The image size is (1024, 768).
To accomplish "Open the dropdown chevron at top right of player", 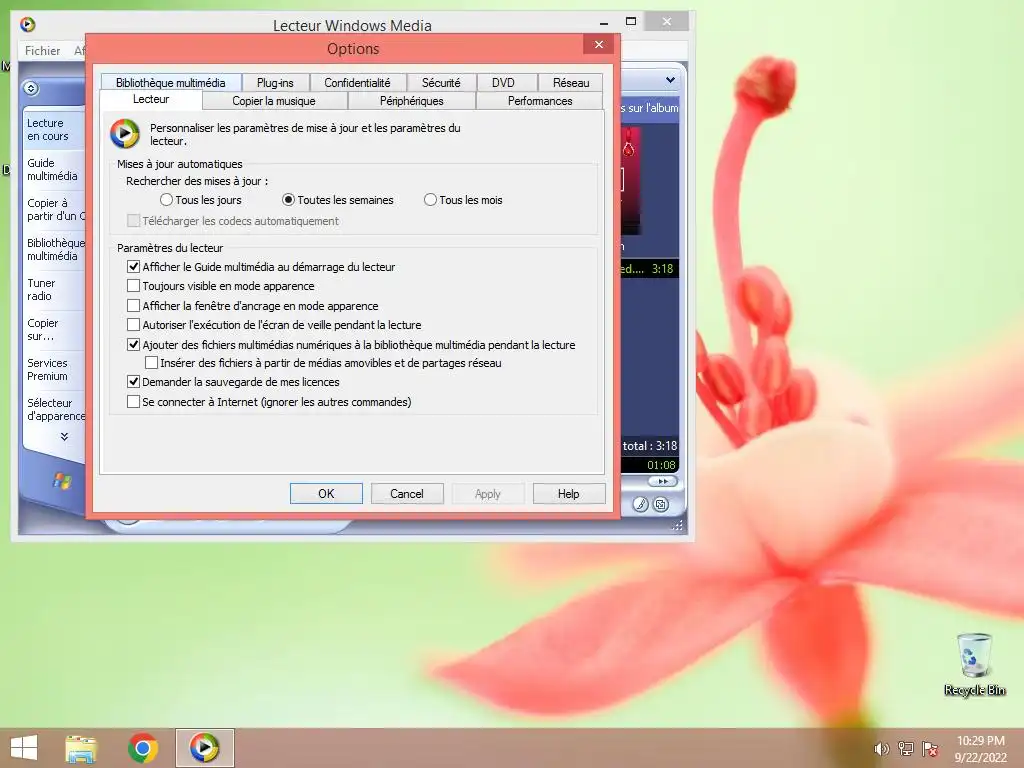I will pyautogui.click(x=670, y=80).
